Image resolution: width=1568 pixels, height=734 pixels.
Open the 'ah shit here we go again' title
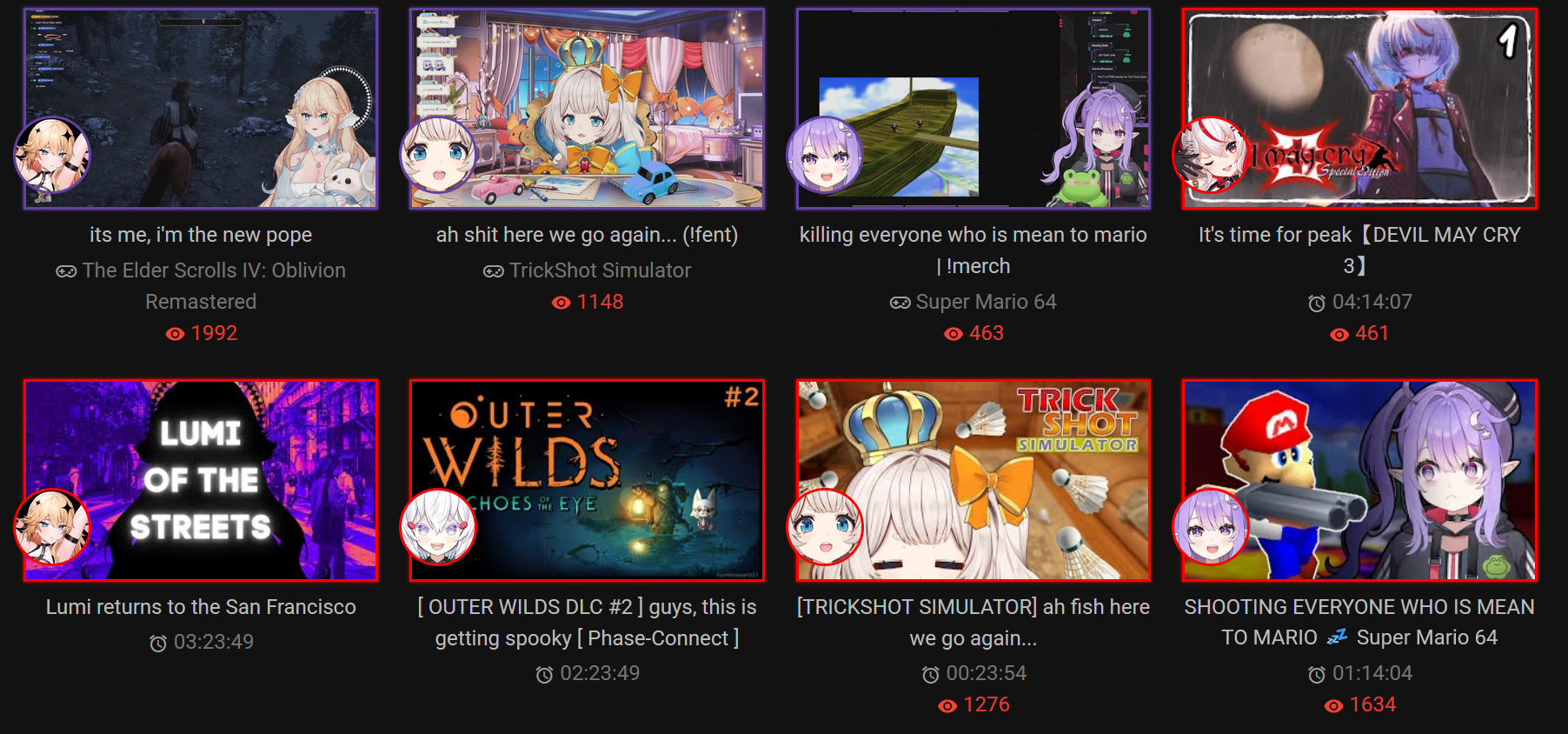tap(587, 235)
